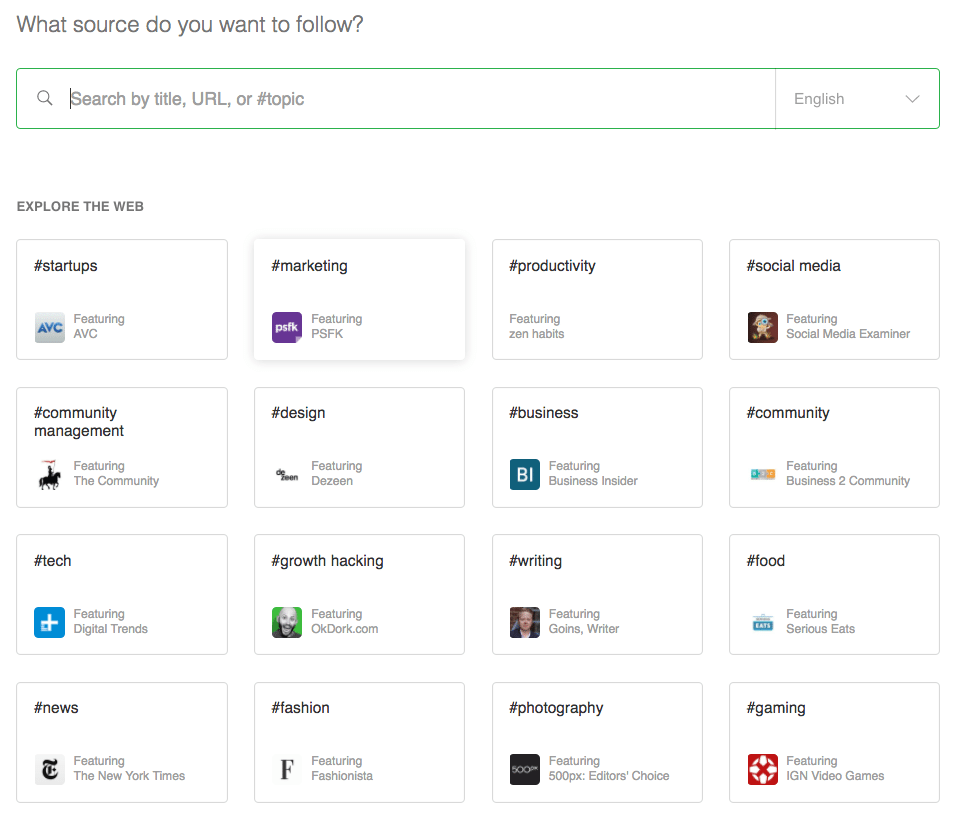Click the Social Media Examiner icon

[x=762, y=327]
